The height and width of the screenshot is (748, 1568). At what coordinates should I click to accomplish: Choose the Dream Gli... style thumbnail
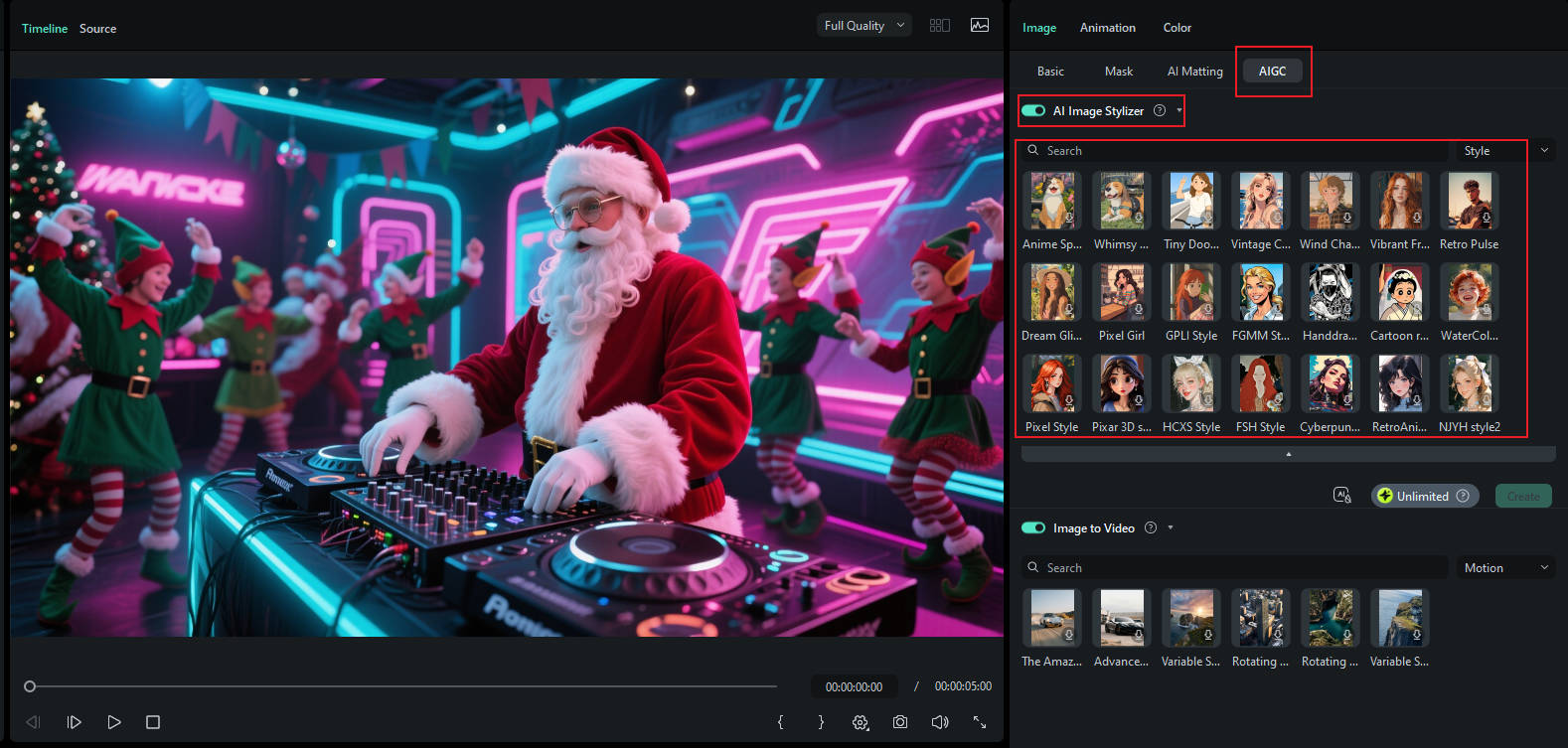(1052, 292)
